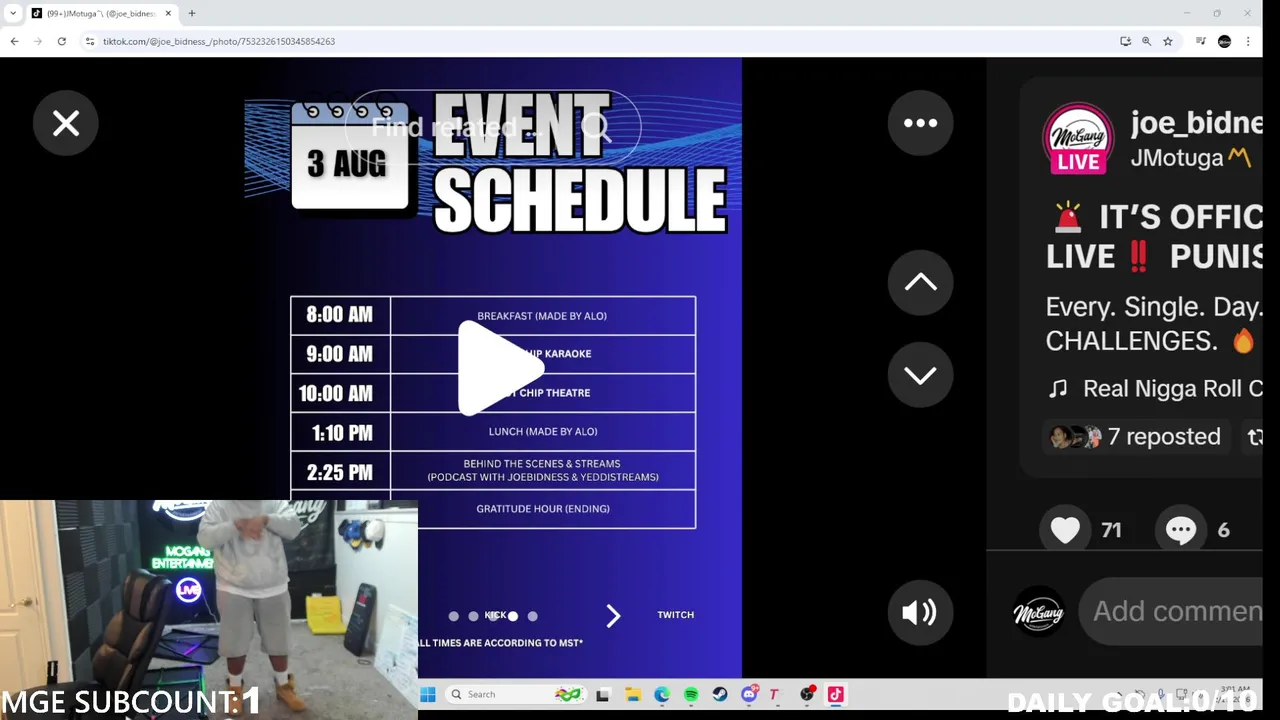1280x720 pixels.
Task: Click the tiktok.com address bar URL
Action: (x=219, y=41)
